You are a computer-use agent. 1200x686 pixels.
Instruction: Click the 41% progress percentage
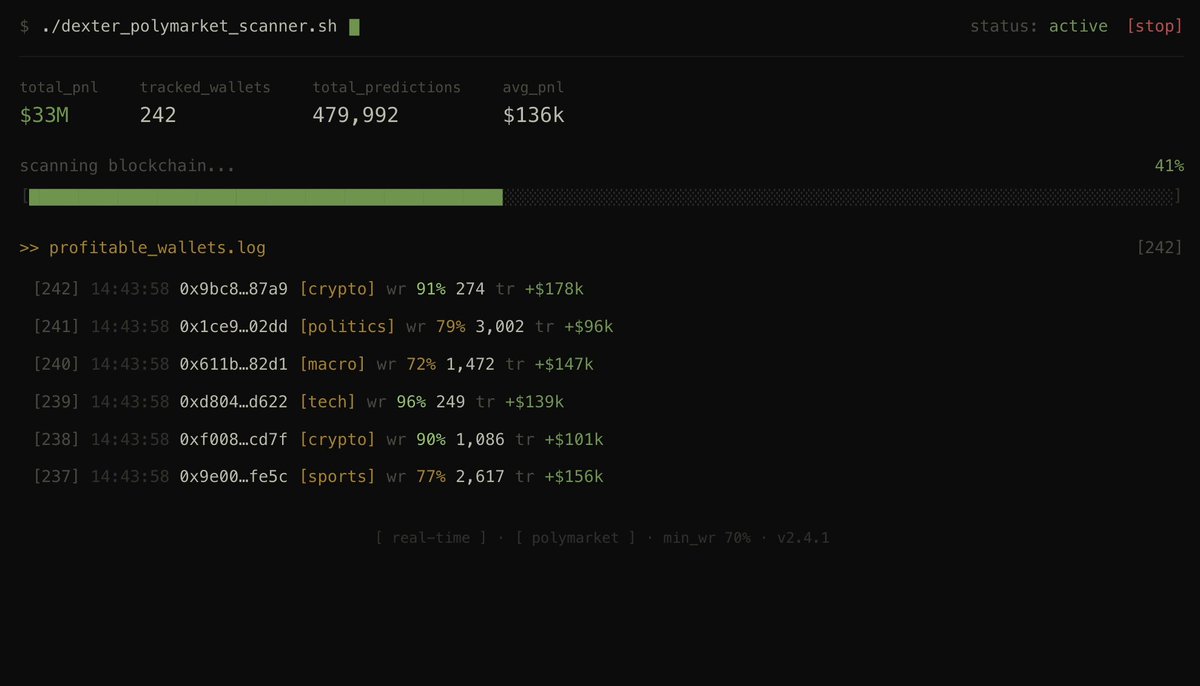1169,166
